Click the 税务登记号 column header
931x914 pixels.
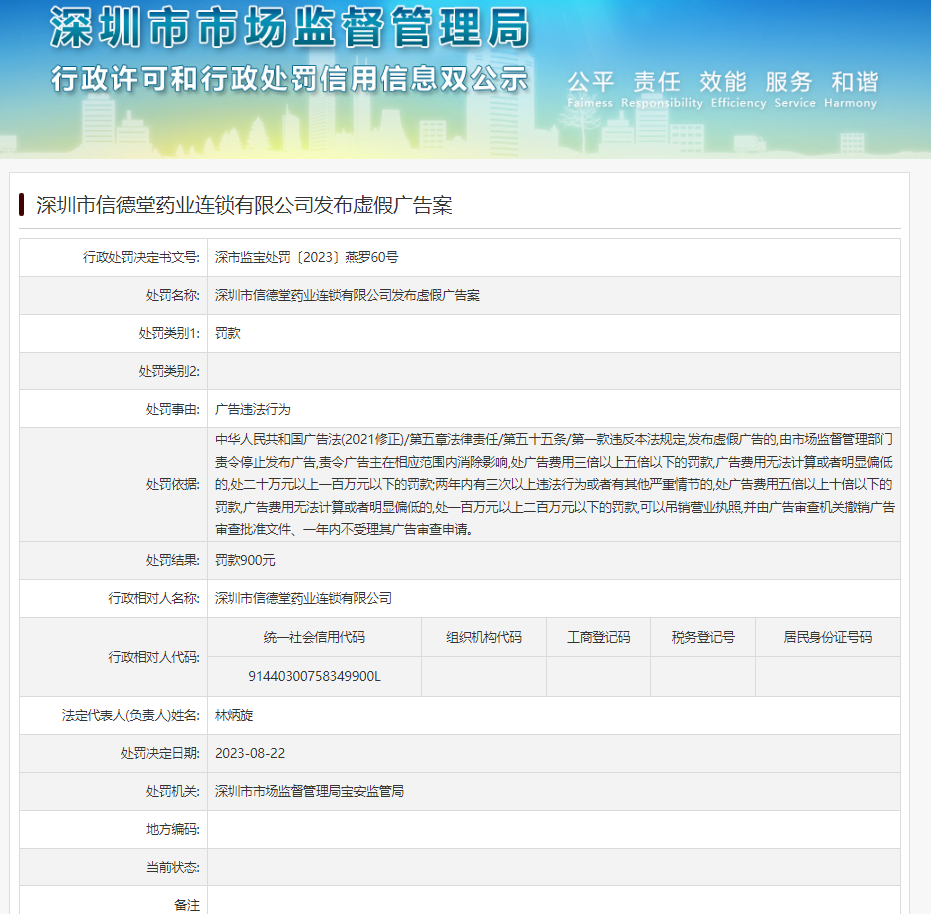point(703,637)
